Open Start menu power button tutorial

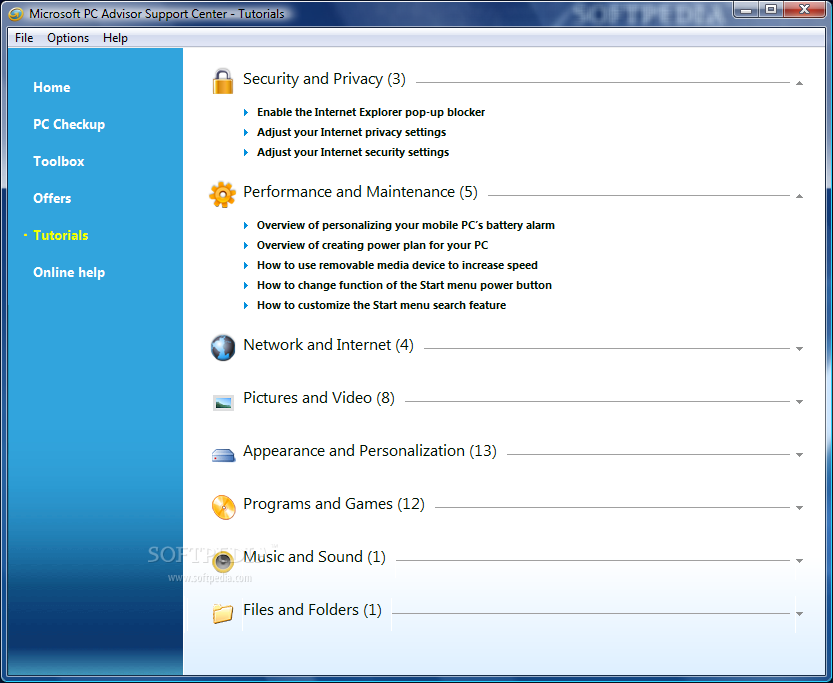(x=404, y=285)
